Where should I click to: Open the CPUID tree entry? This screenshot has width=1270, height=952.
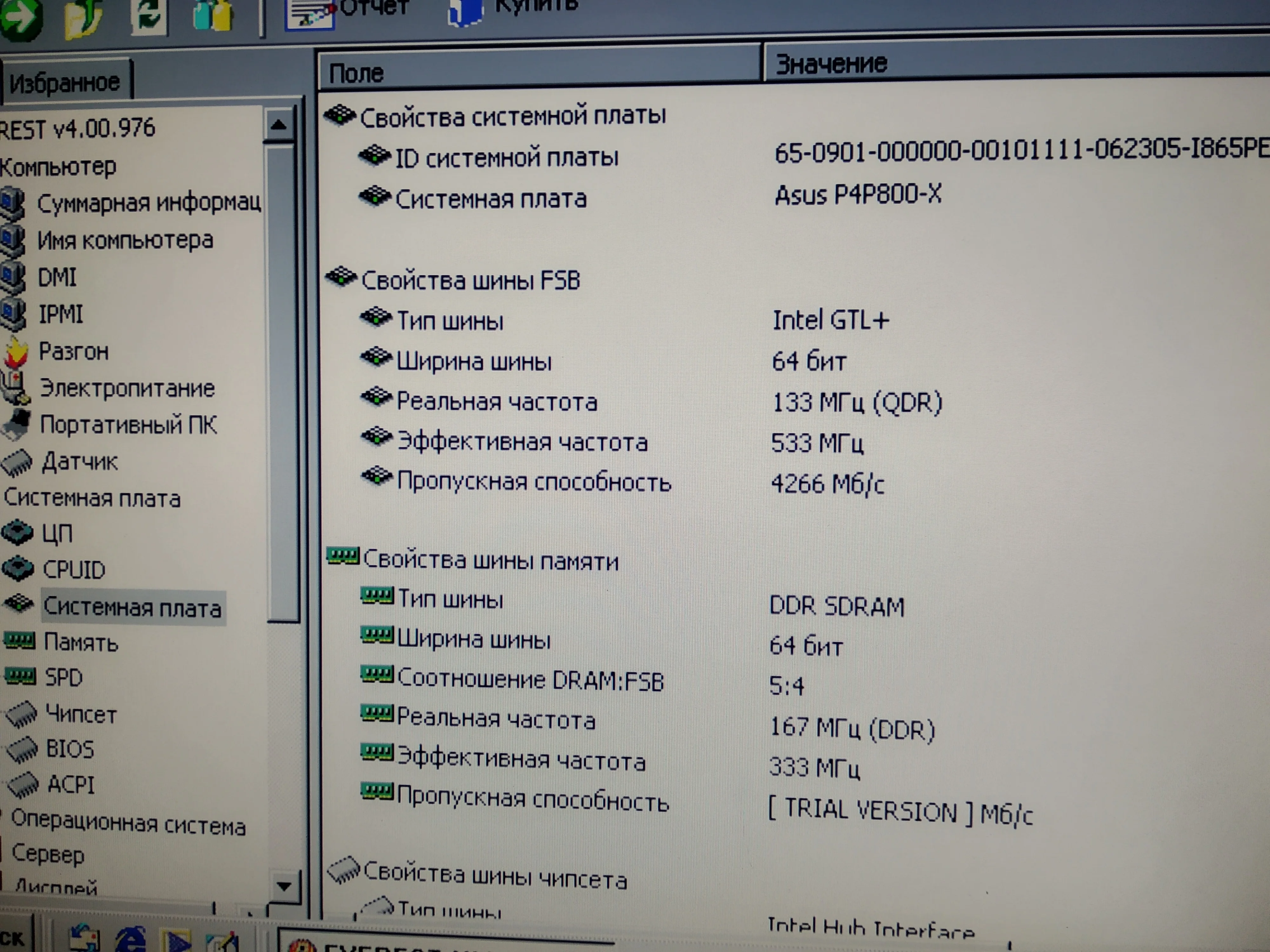[73, 570]
